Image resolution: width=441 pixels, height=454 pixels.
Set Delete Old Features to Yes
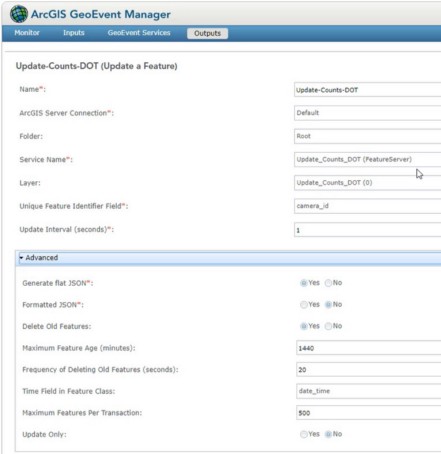[303, 326]
